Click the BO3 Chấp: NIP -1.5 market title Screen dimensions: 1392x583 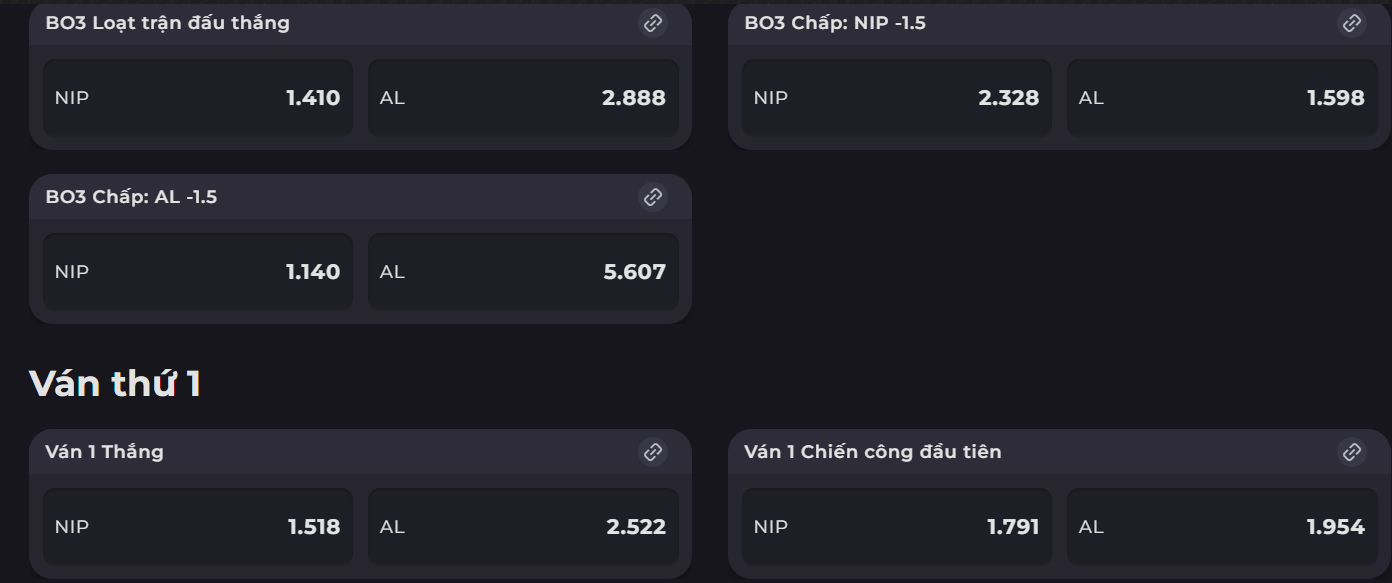pos(835,23)
